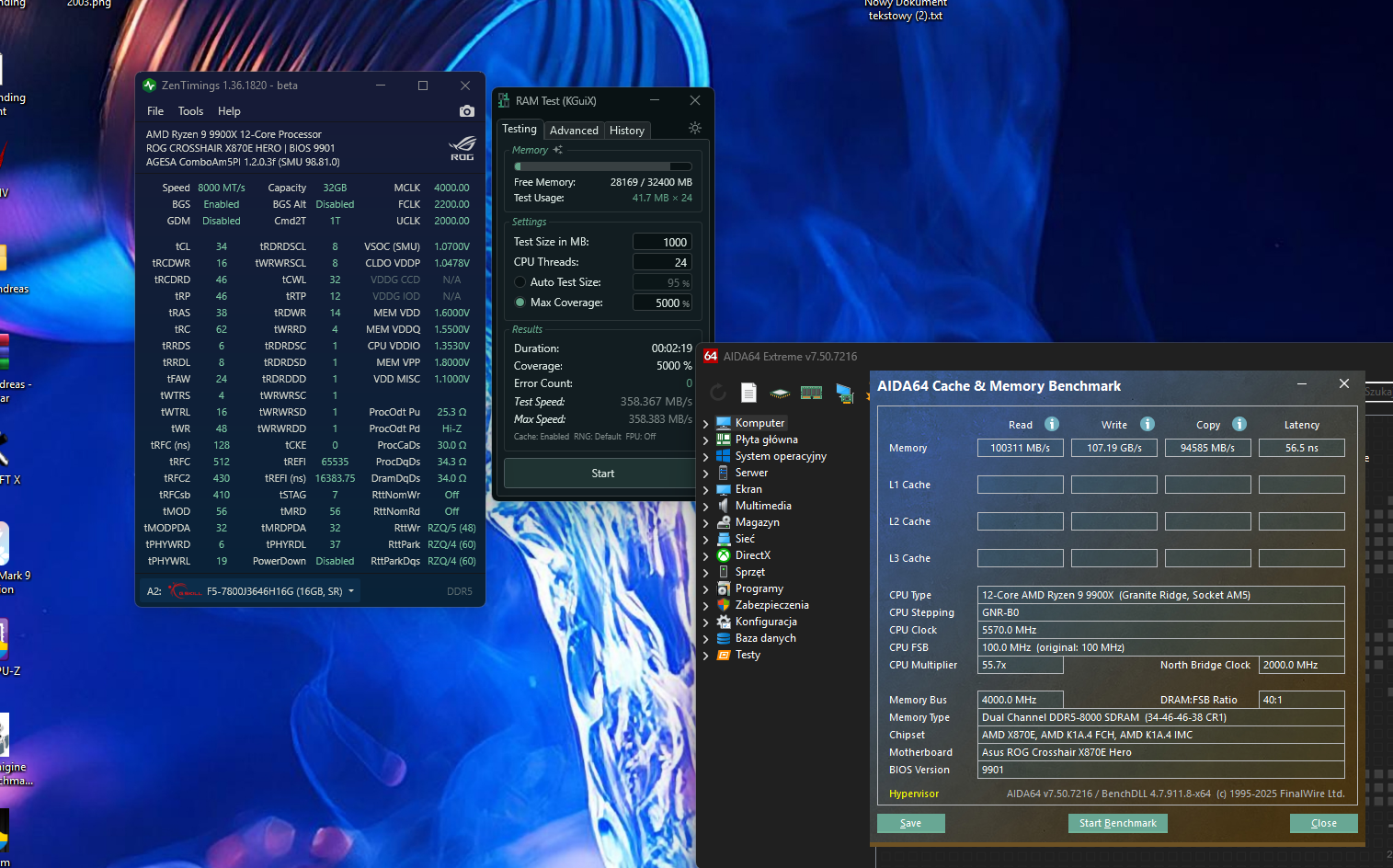Click the Free Memory usage bar
The image size is (1393, 868).
602,166
